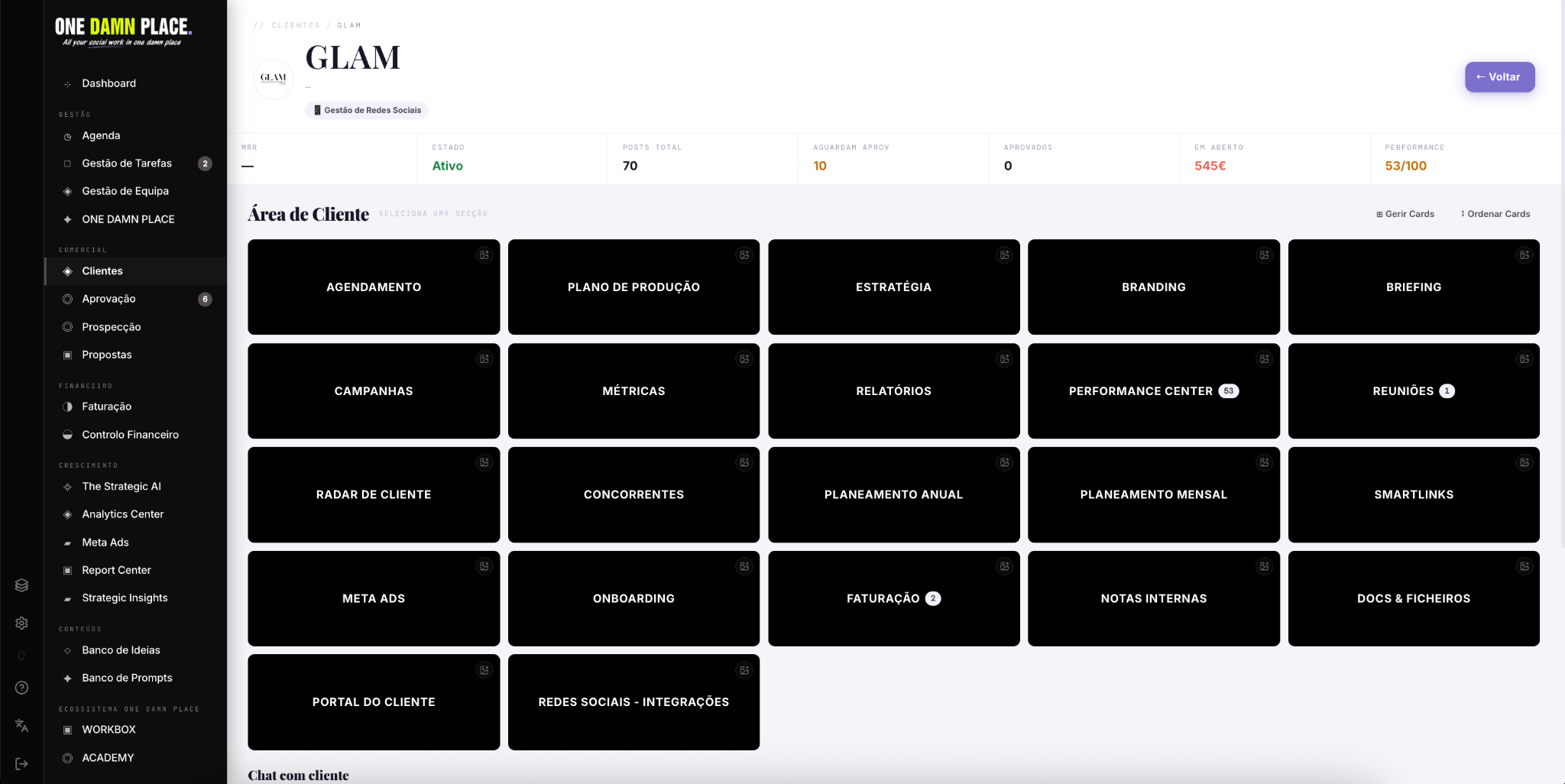Click the translate language icon
The image size is (1565, 784).
pos(22,725)
